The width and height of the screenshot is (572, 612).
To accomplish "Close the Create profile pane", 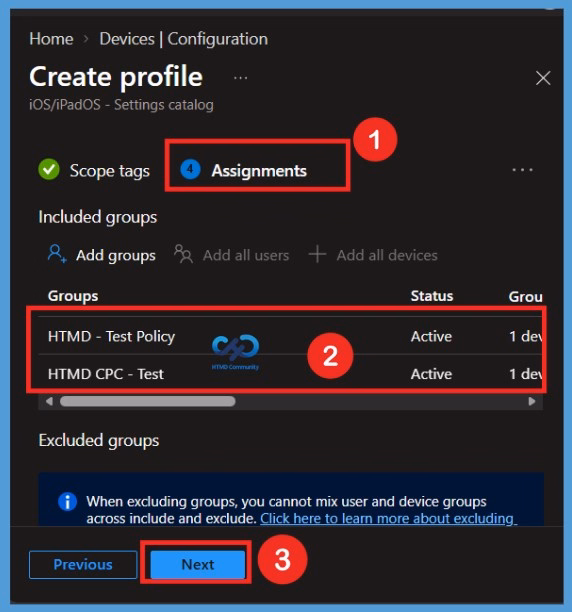I will 543,78.
